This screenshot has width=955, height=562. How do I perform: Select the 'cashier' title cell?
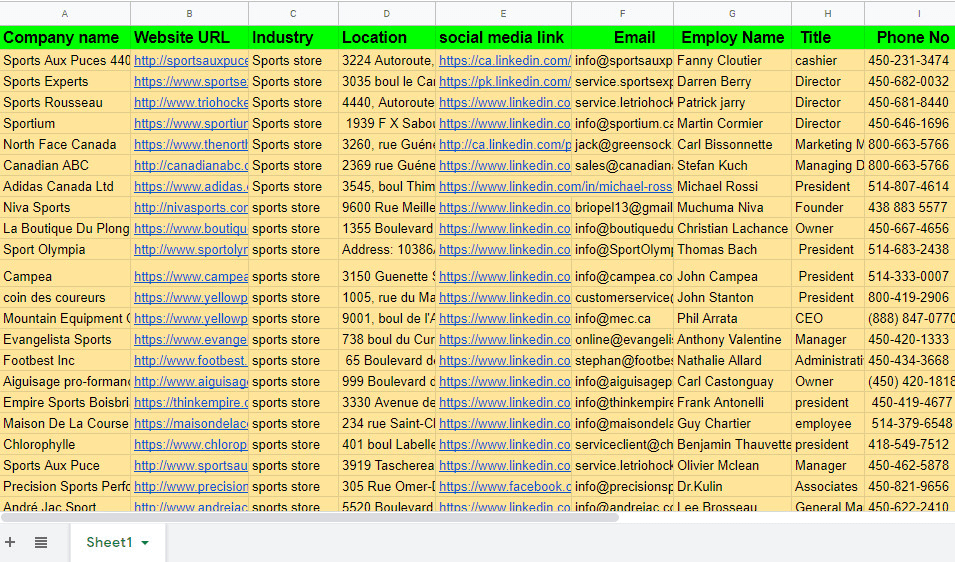pos(828,61)
